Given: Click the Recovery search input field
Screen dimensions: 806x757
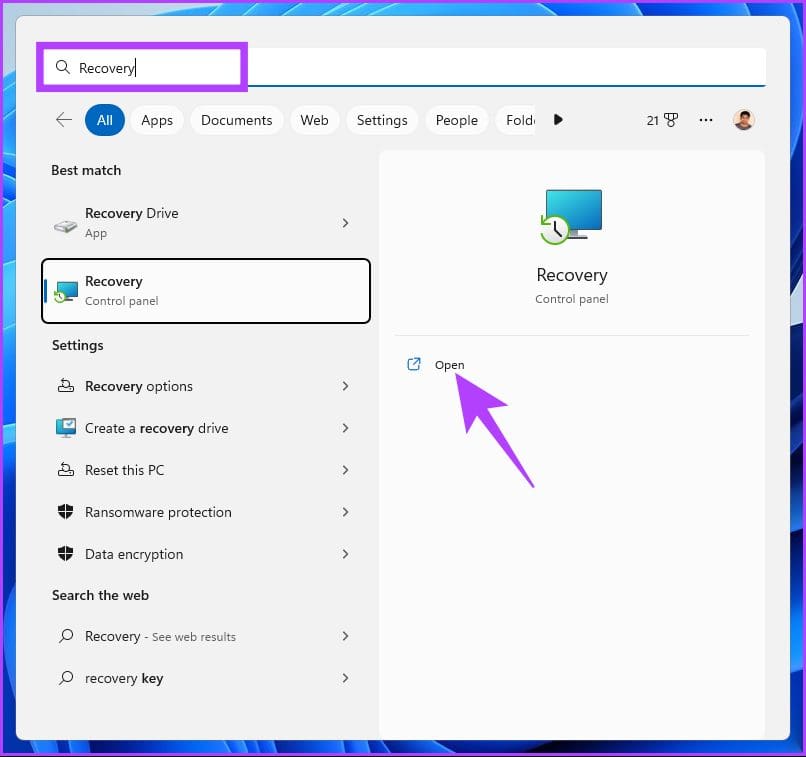Looking at the screenshot, I should 405,67.
